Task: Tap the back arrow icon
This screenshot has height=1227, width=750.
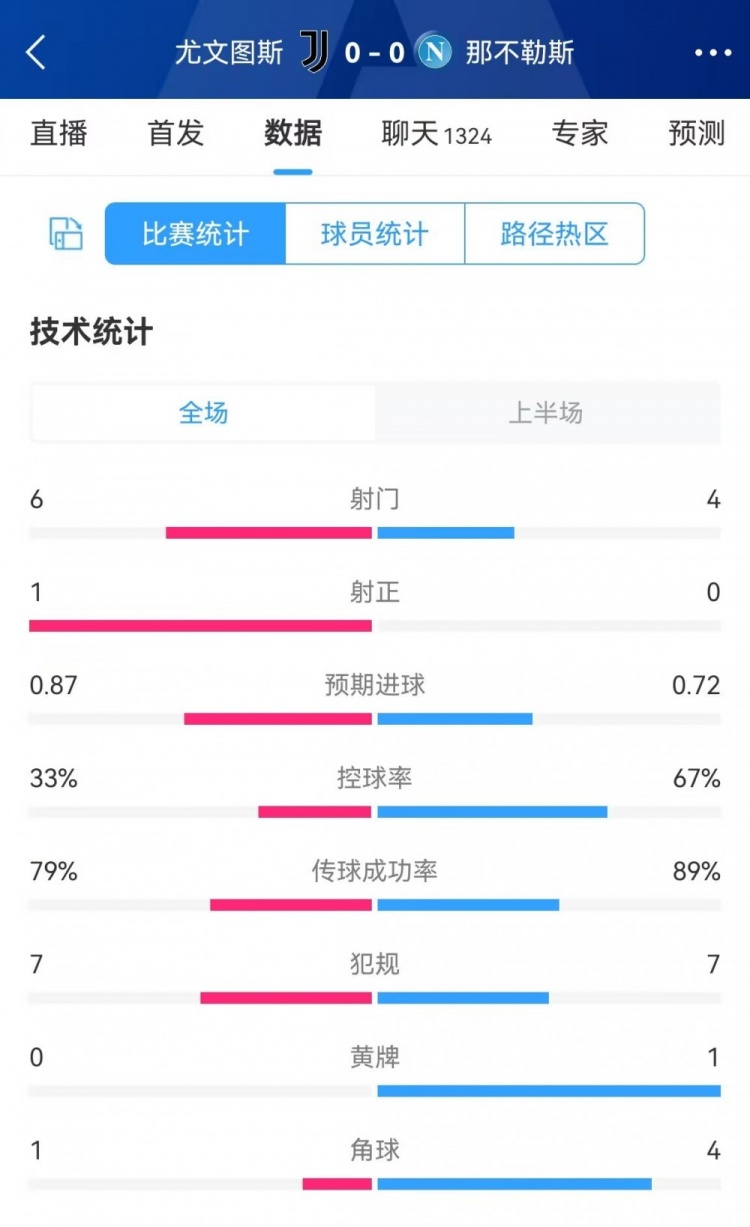Action: click(x=37, y=52)
